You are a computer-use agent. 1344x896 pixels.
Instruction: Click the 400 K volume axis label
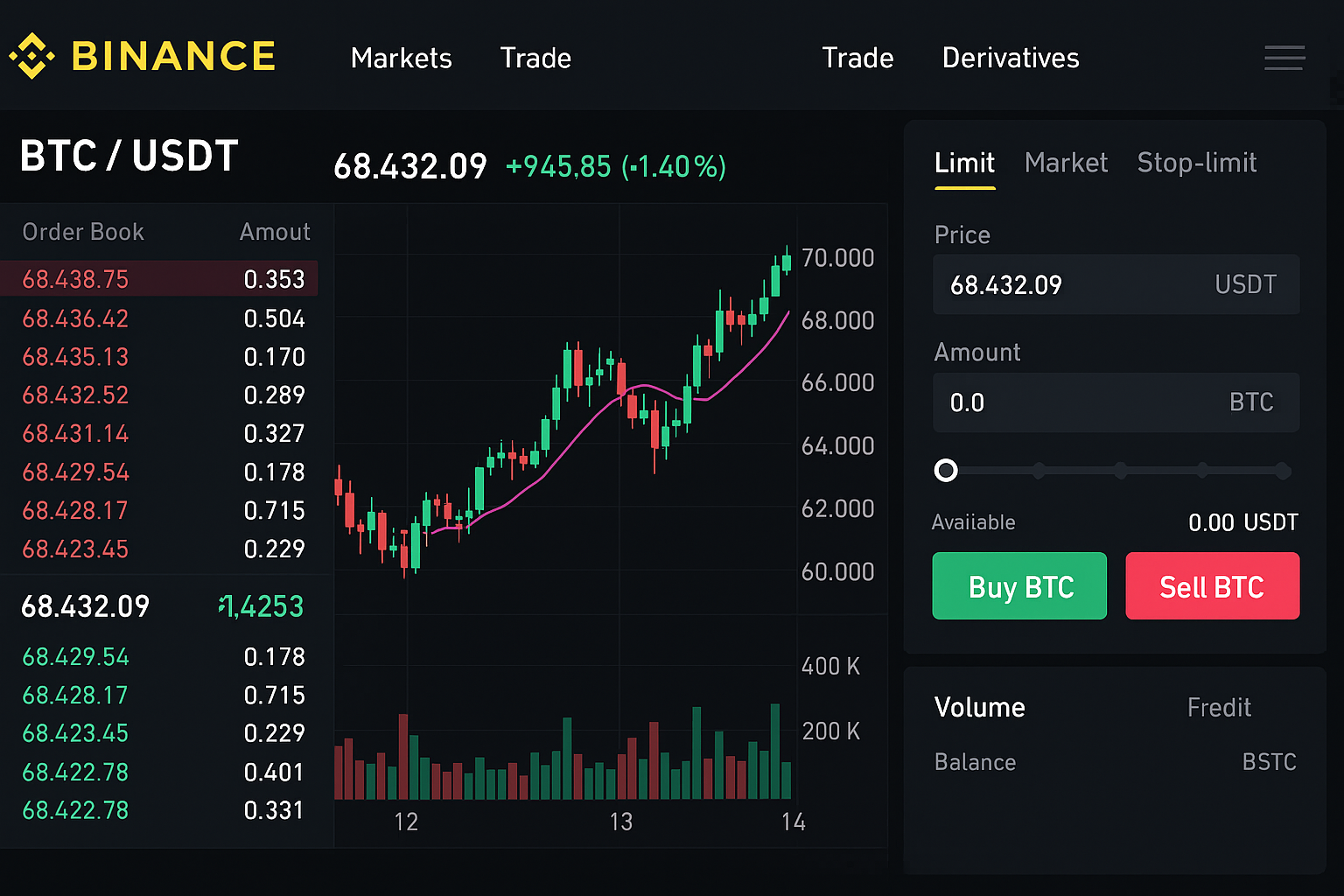pos(830,667)
